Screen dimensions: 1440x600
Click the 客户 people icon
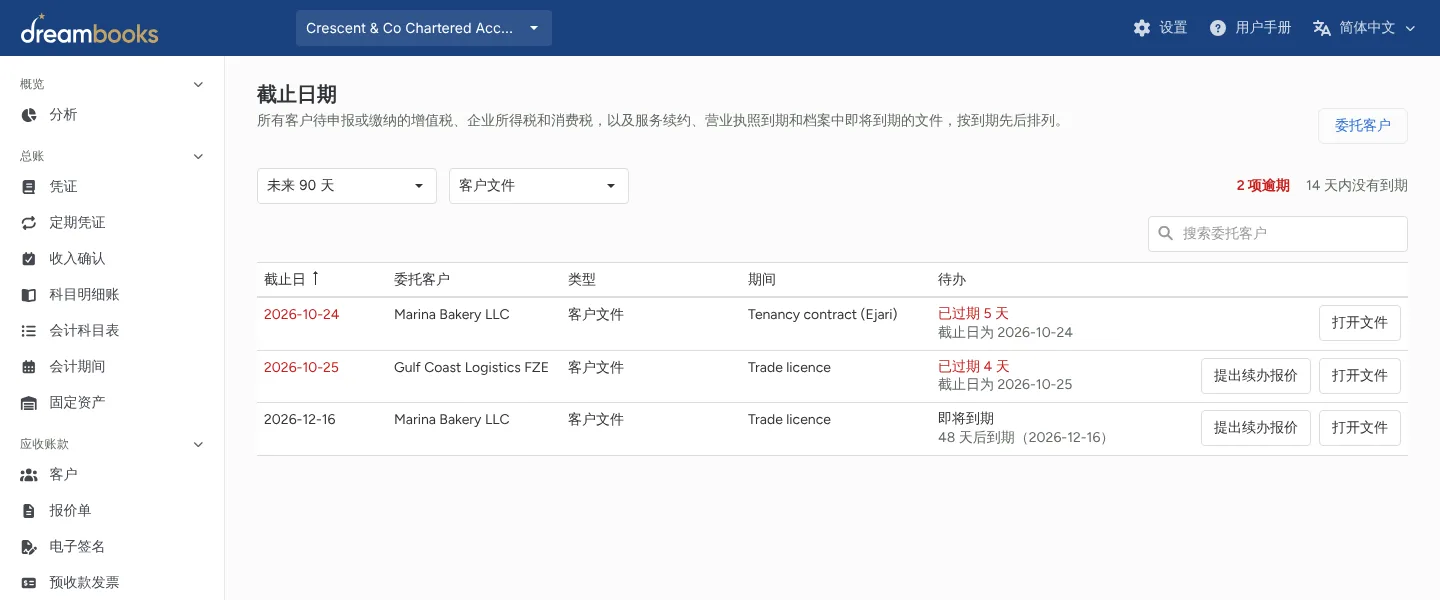pyautogui.click(x=29, y=475)
